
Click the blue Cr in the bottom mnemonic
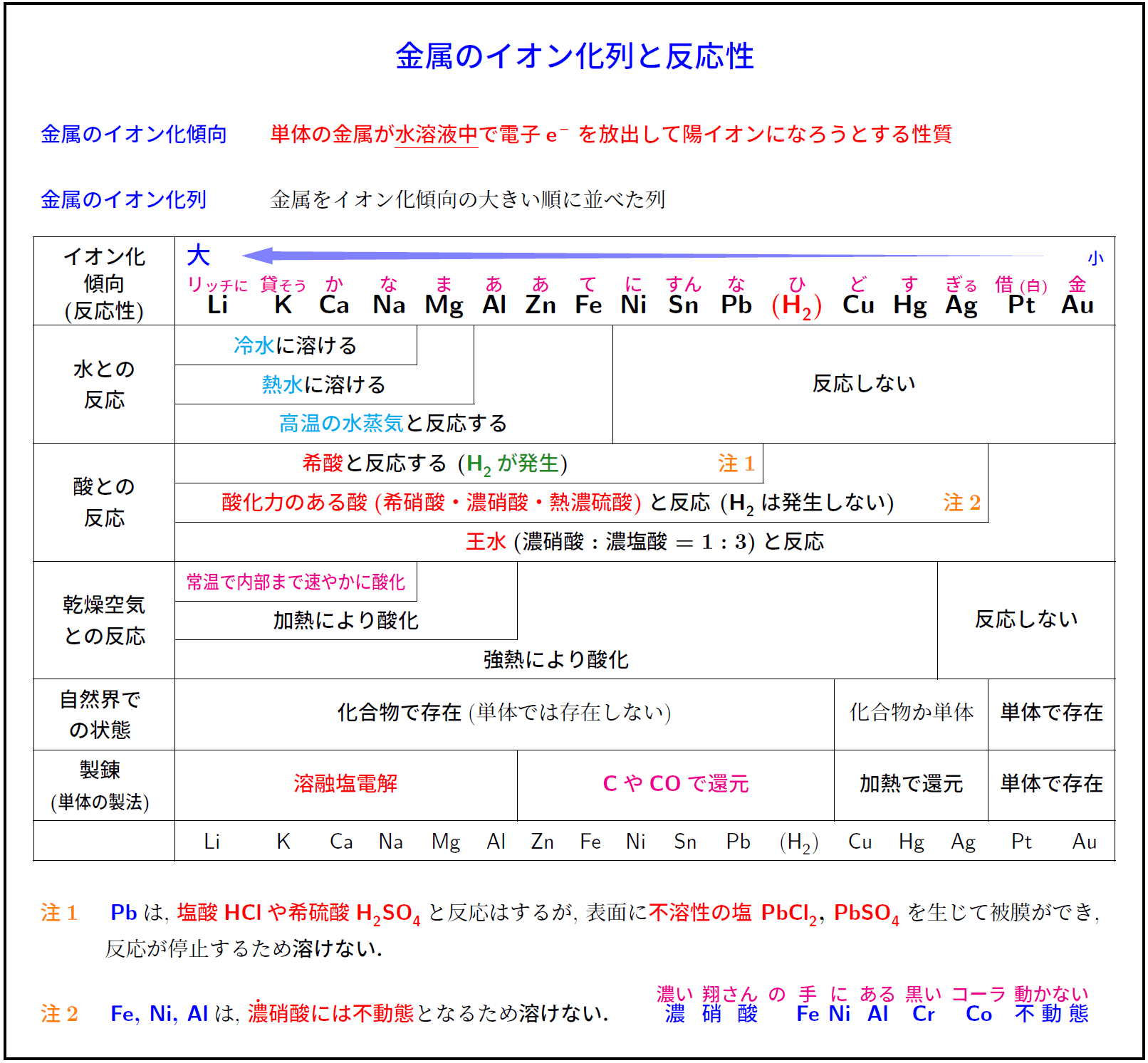(x=924, y=1014)
